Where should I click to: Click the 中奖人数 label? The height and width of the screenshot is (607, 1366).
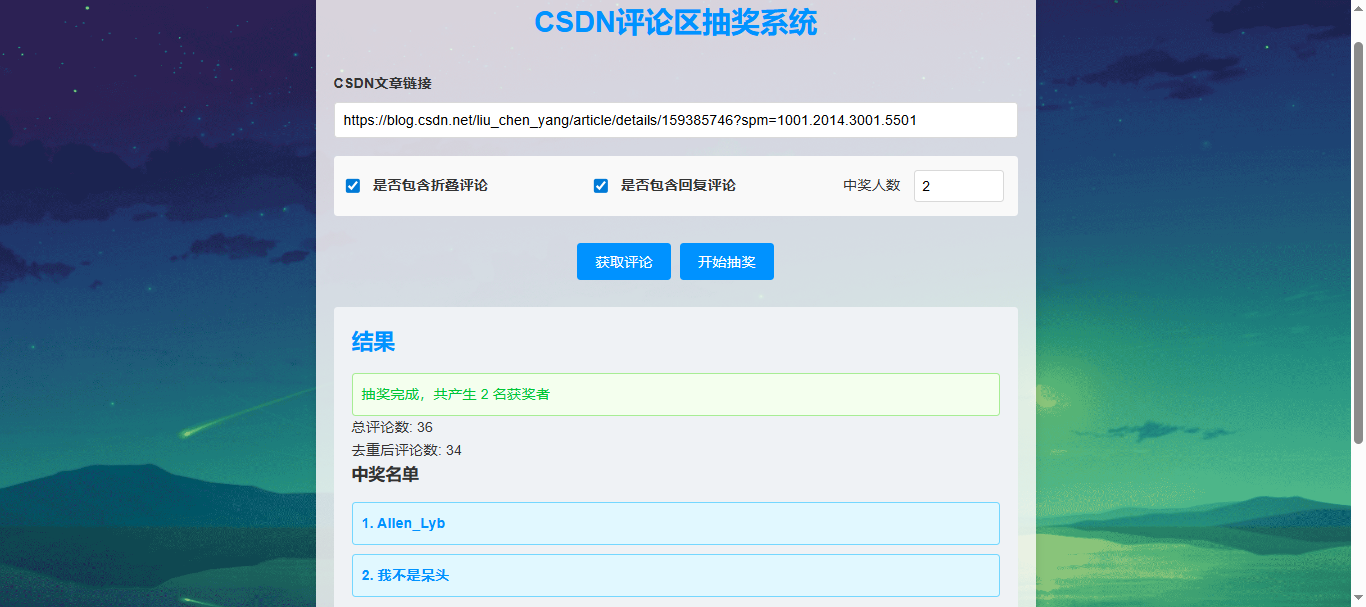tap(872, 186)
